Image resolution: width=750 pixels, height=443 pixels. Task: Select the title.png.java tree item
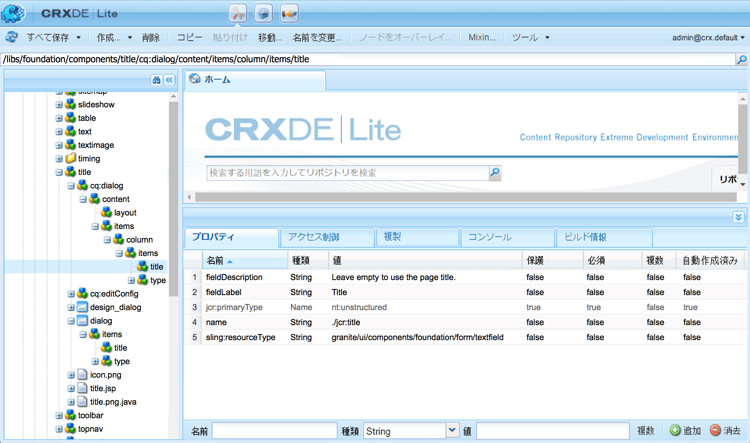coord(113,402)
